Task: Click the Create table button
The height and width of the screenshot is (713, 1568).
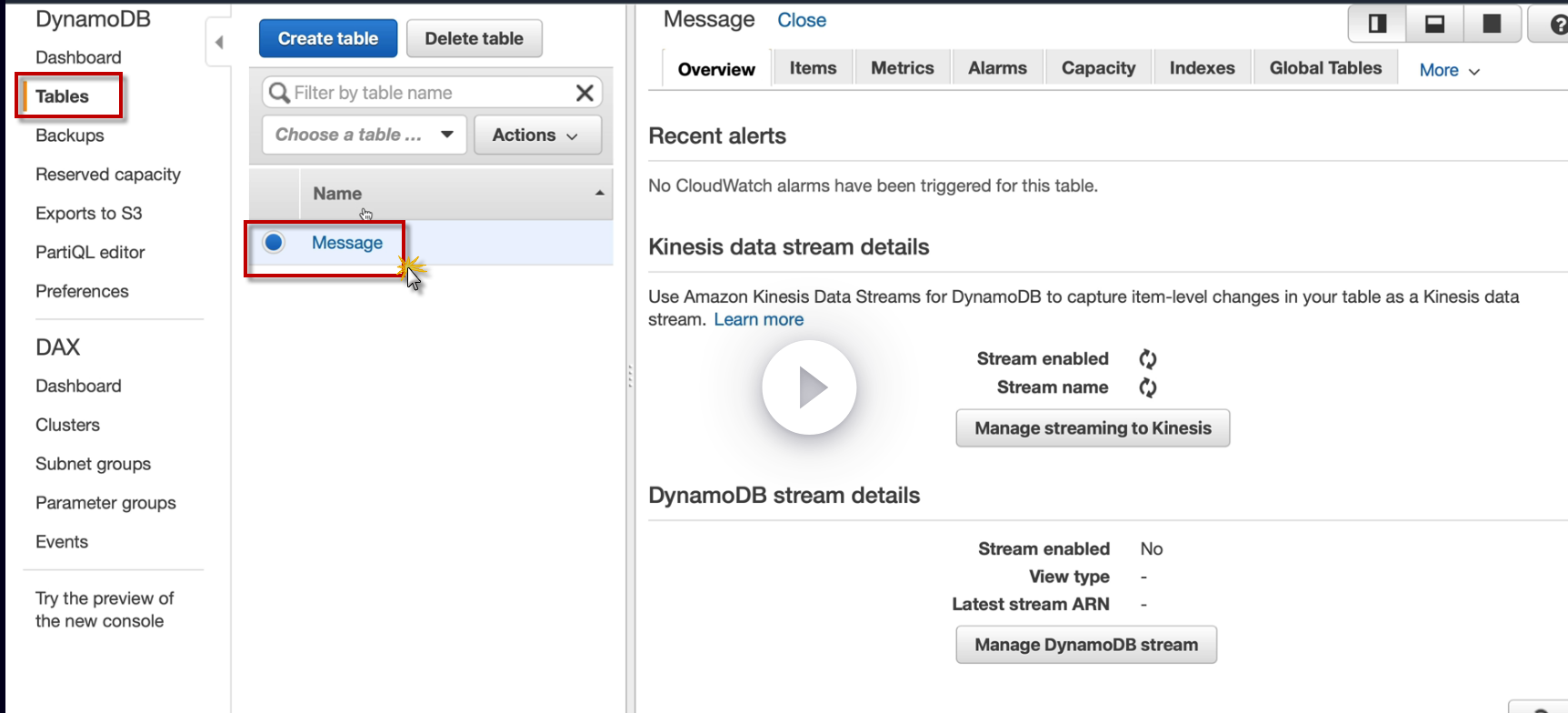Action: 328,38
